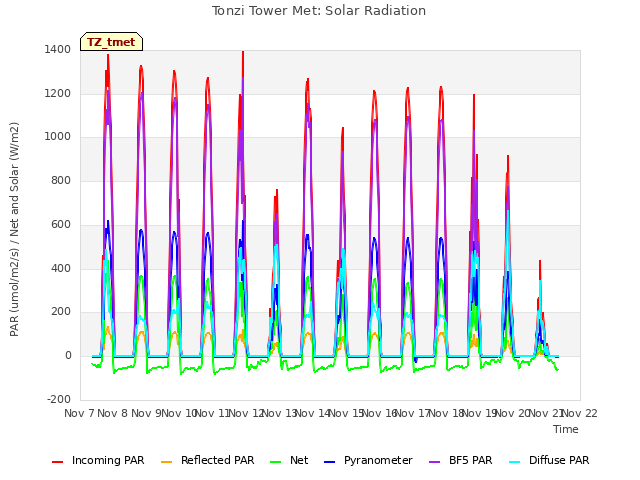
Task: Click the Nov 13 x-axis tick label
Action: (279, 413)
